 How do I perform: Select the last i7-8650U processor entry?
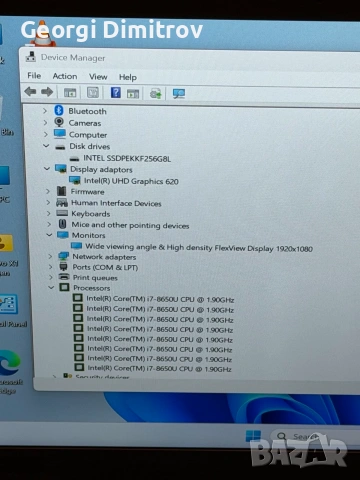tap(159, 368)
